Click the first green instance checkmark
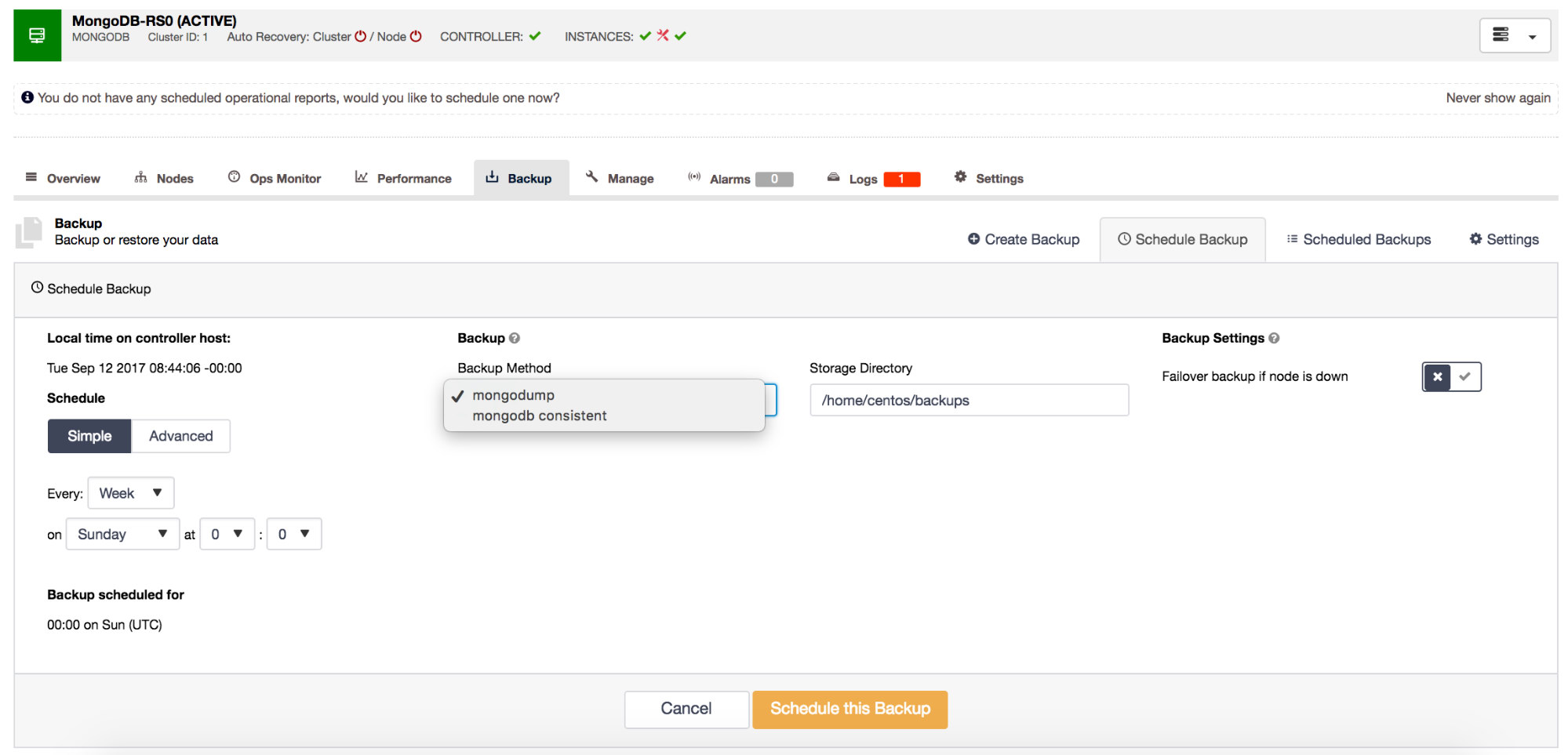 (645, 36)
